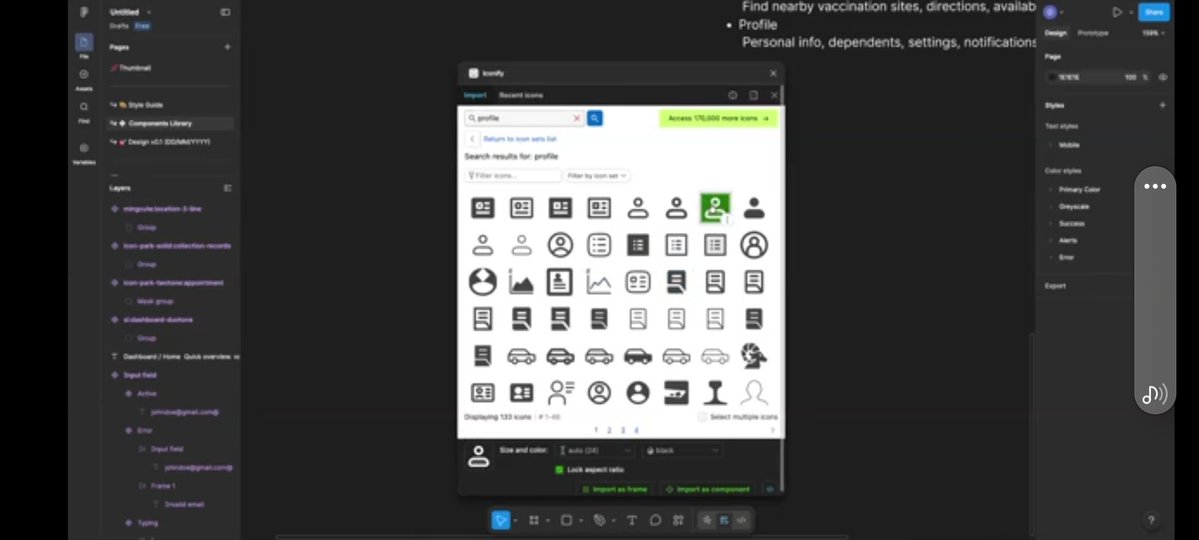Pick the person silhouette outline icon in last row

pos(754,393)
